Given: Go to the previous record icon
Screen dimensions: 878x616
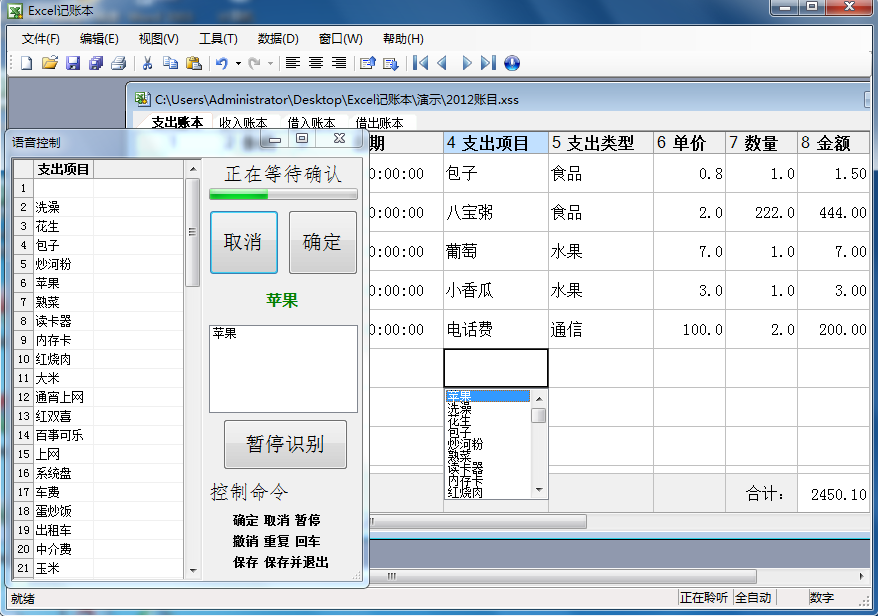Looking at the screenshot, I should (442, 63).
